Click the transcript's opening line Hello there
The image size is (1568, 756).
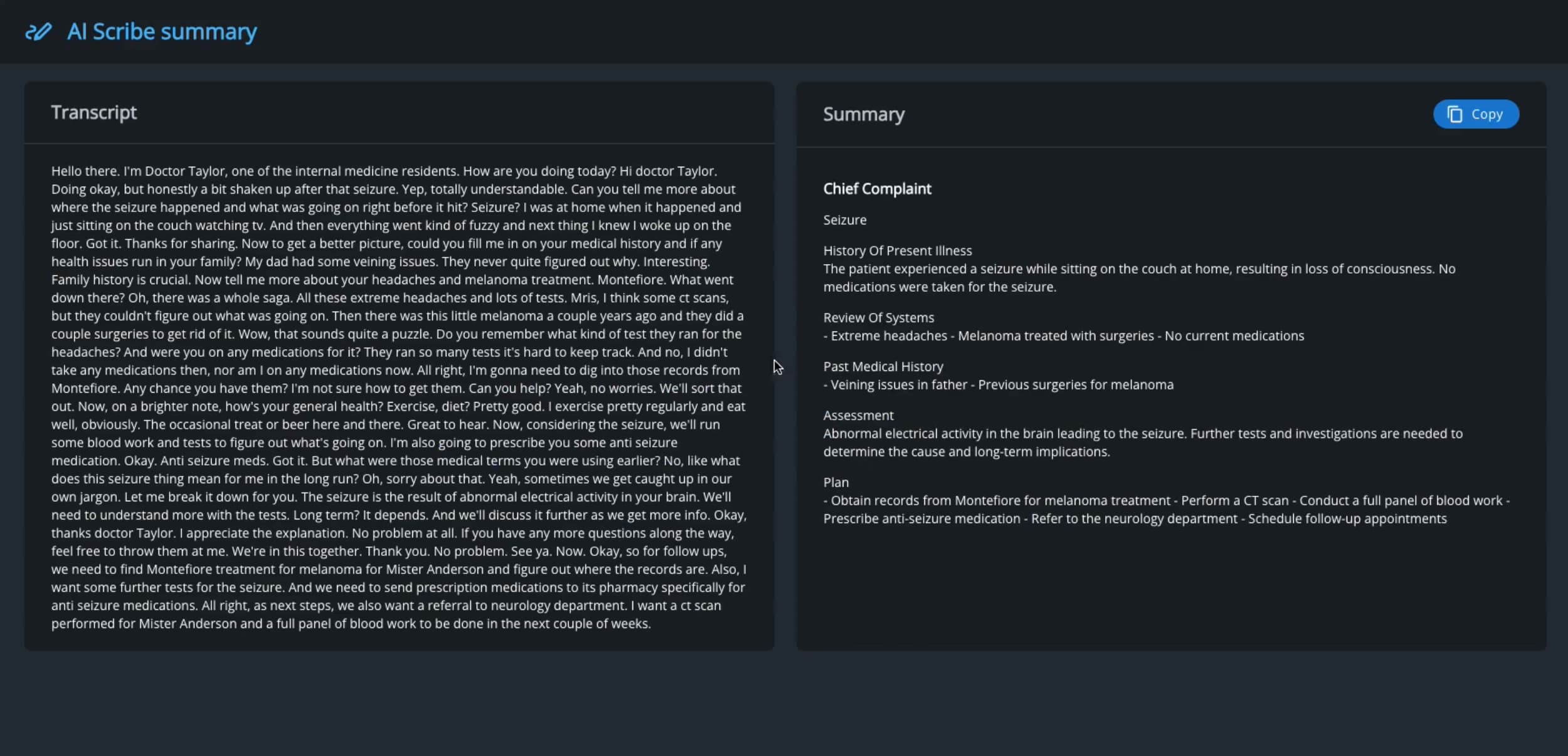click(x=384, y=171)
